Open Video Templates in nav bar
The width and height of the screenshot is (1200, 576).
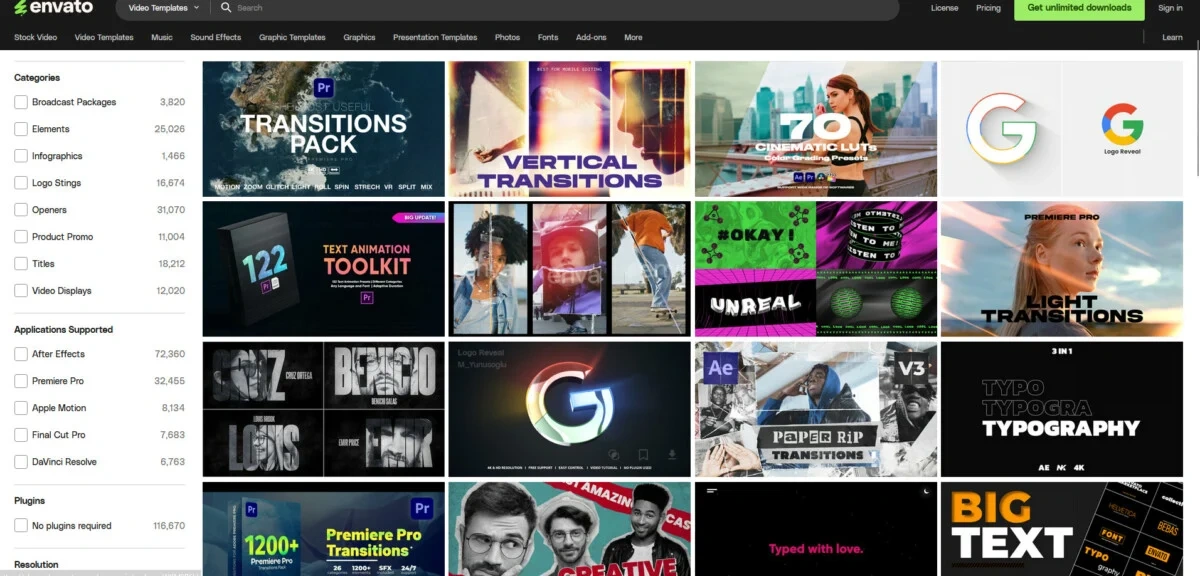[104, 37]
